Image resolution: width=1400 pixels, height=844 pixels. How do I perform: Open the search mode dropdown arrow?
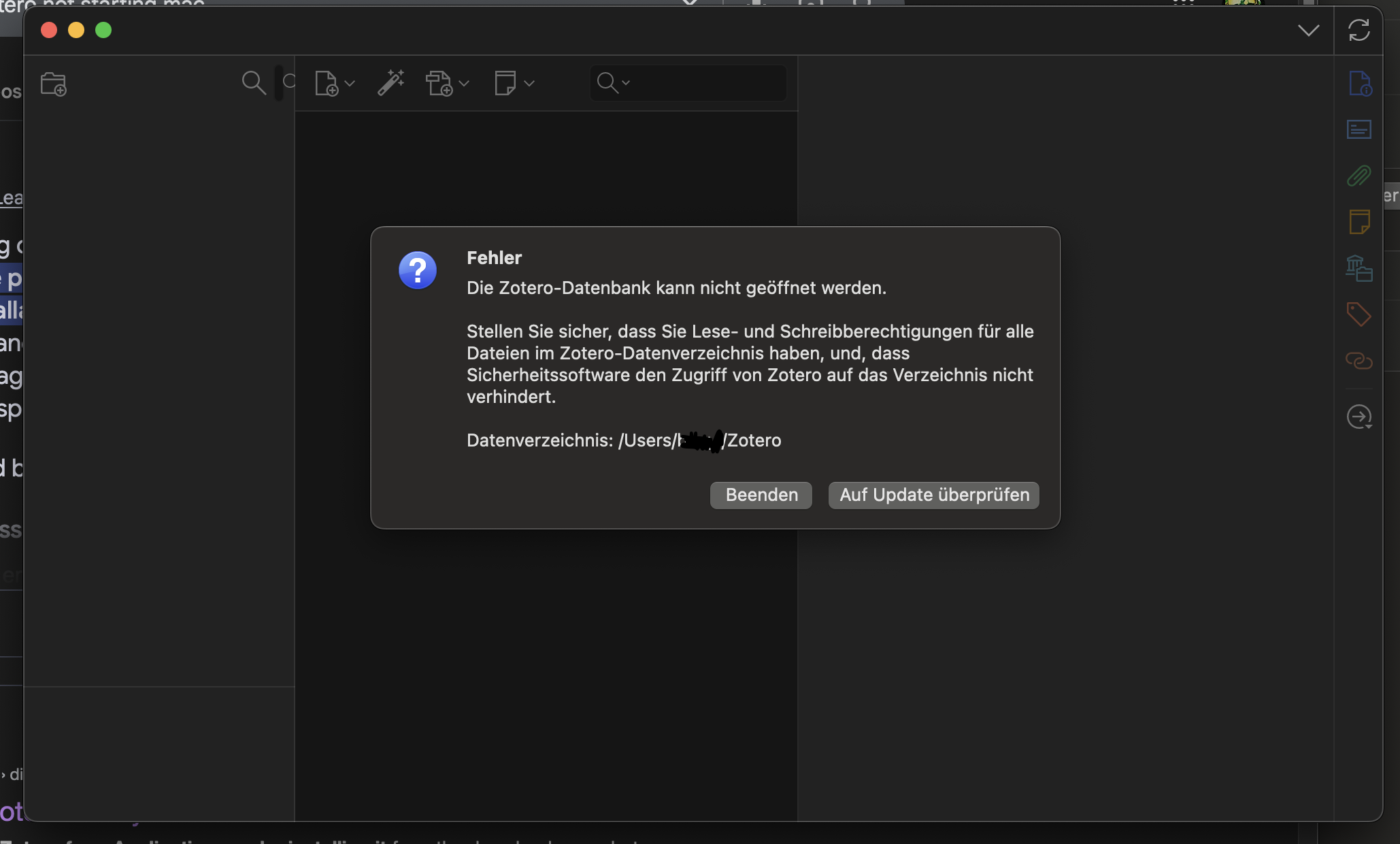coord(626,83)
